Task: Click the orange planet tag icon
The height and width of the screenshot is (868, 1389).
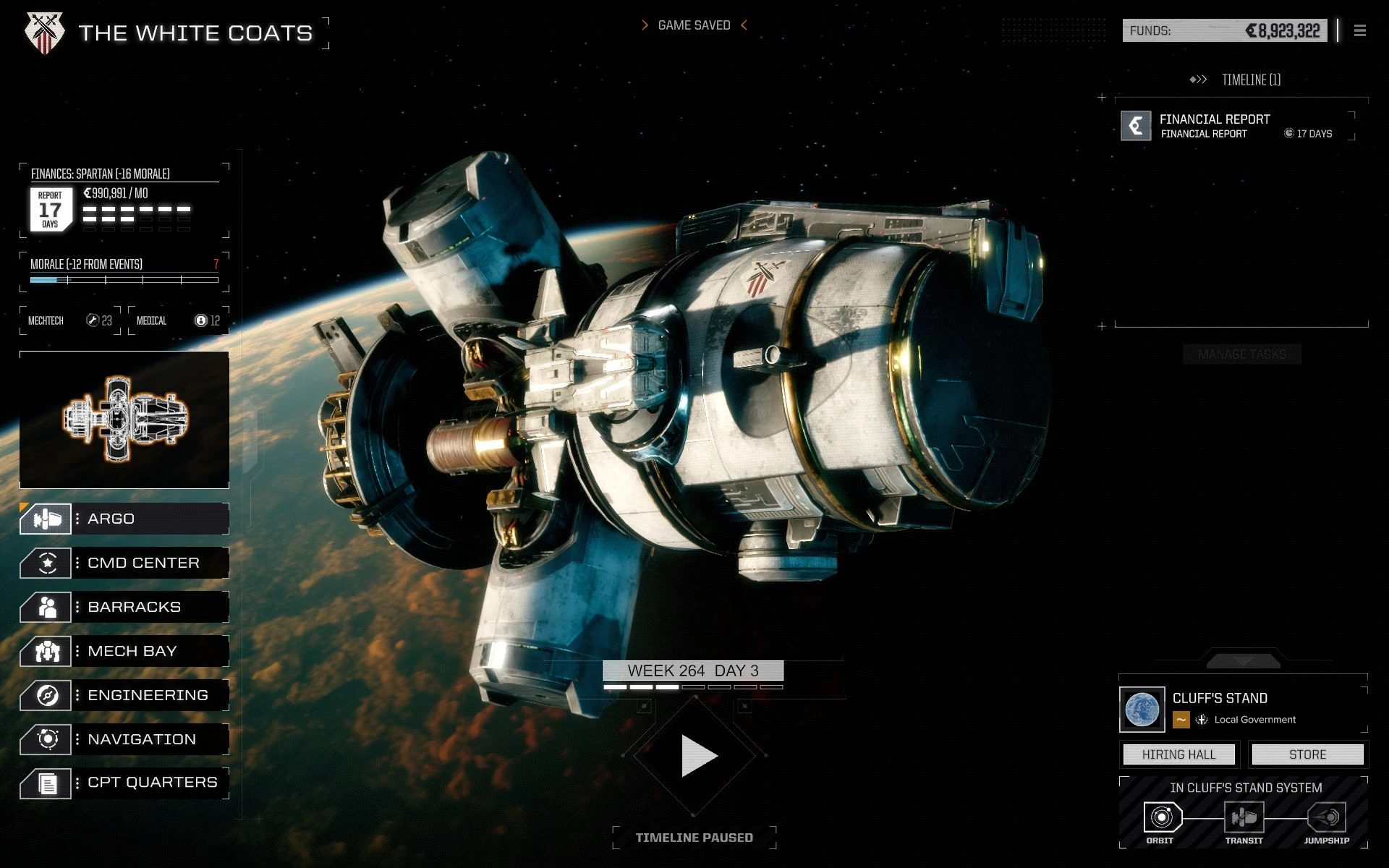Action: [x=1181, y=720]
